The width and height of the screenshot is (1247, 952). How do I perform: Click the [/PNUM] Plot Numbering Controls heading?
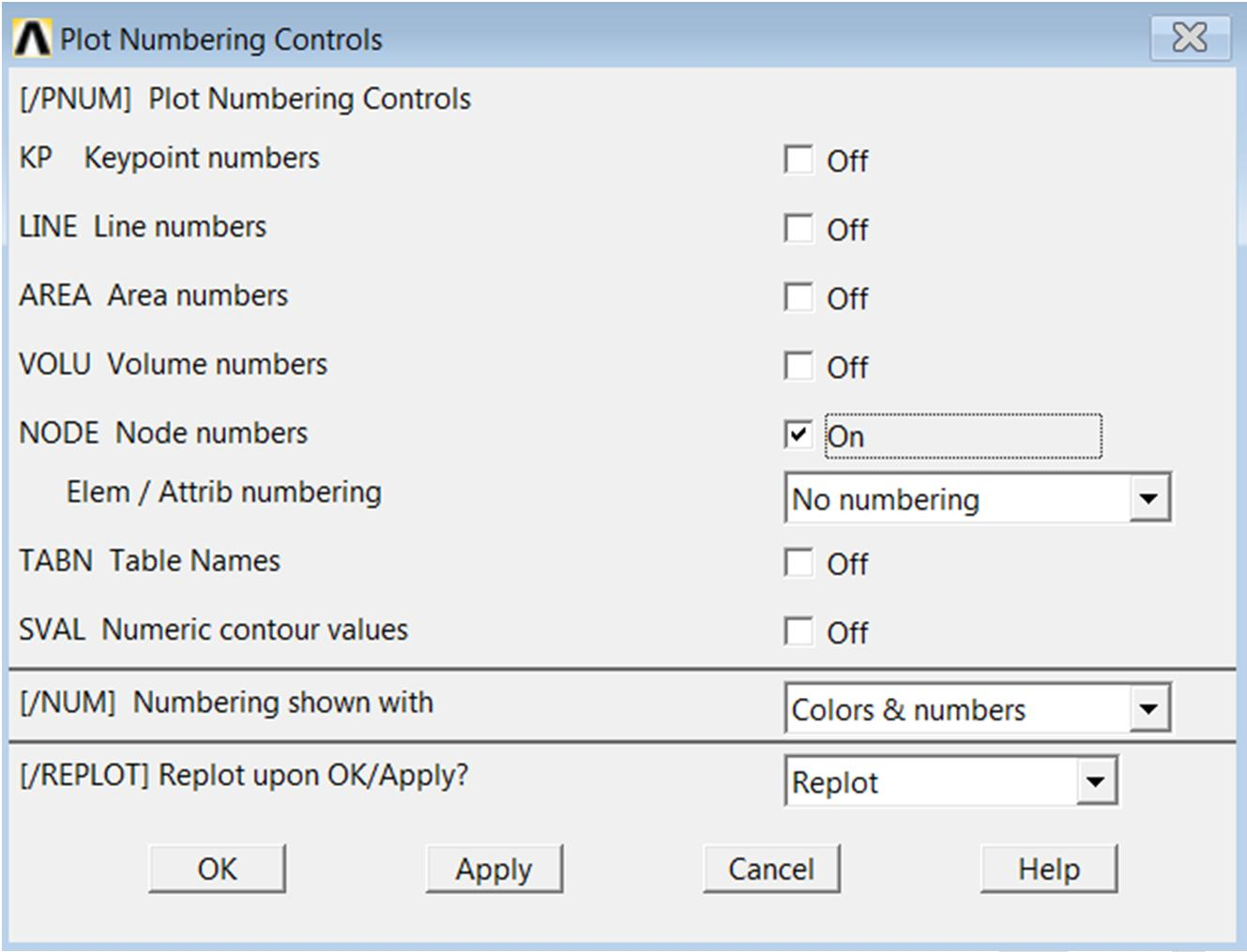click(x=245, y=98)
